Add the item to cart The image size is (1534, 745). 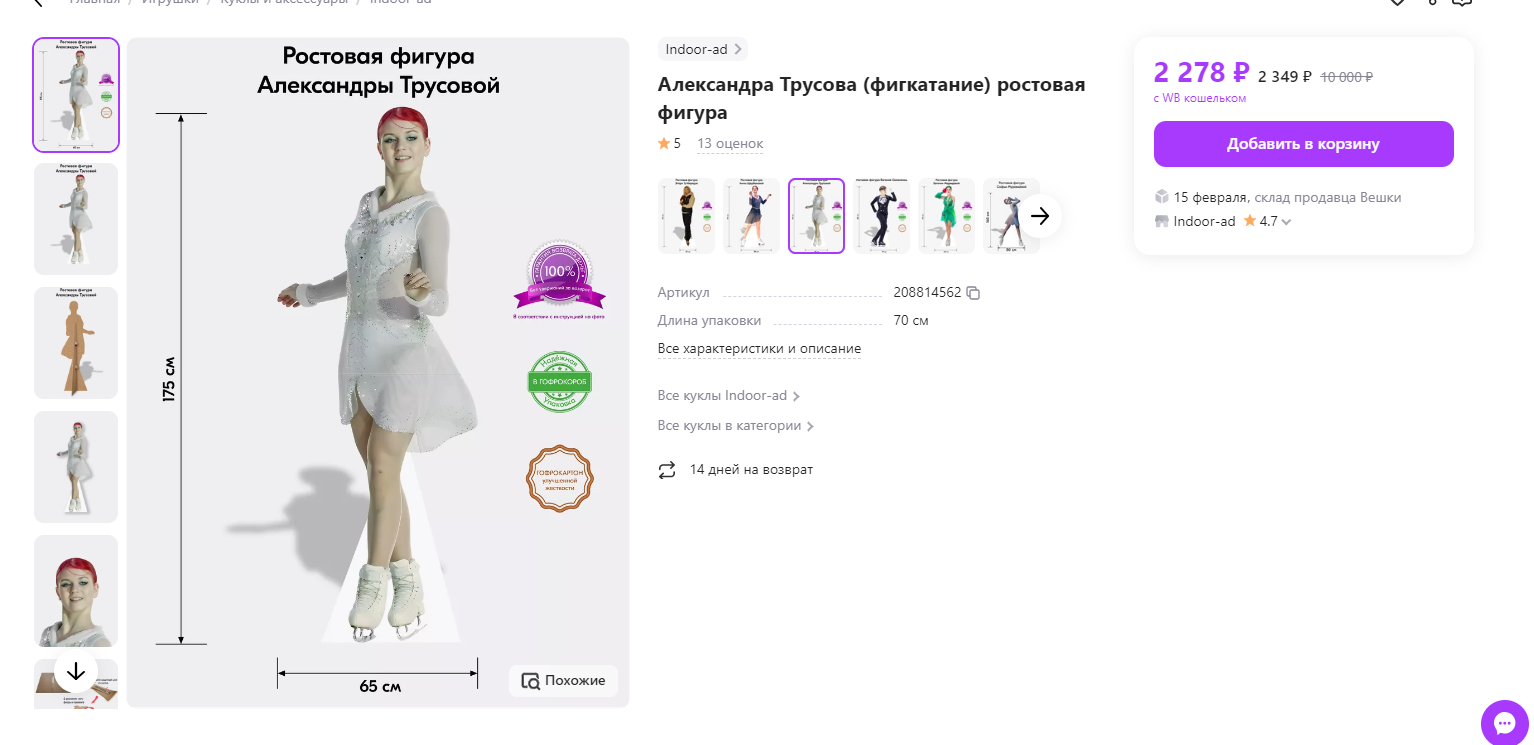[x=1303, y=144]
